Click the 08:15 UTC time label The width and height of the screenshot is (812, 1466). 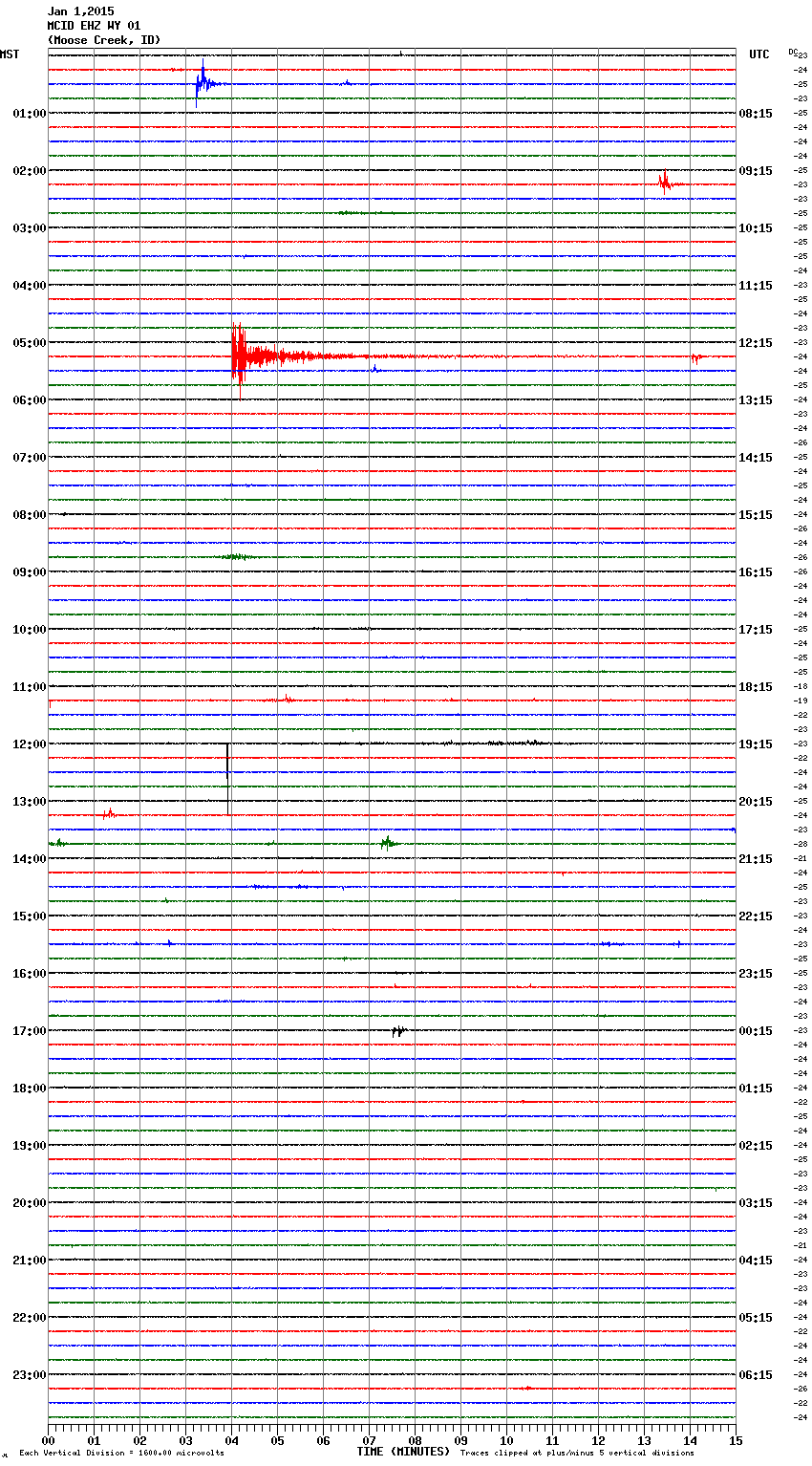[x=756, y=114]
